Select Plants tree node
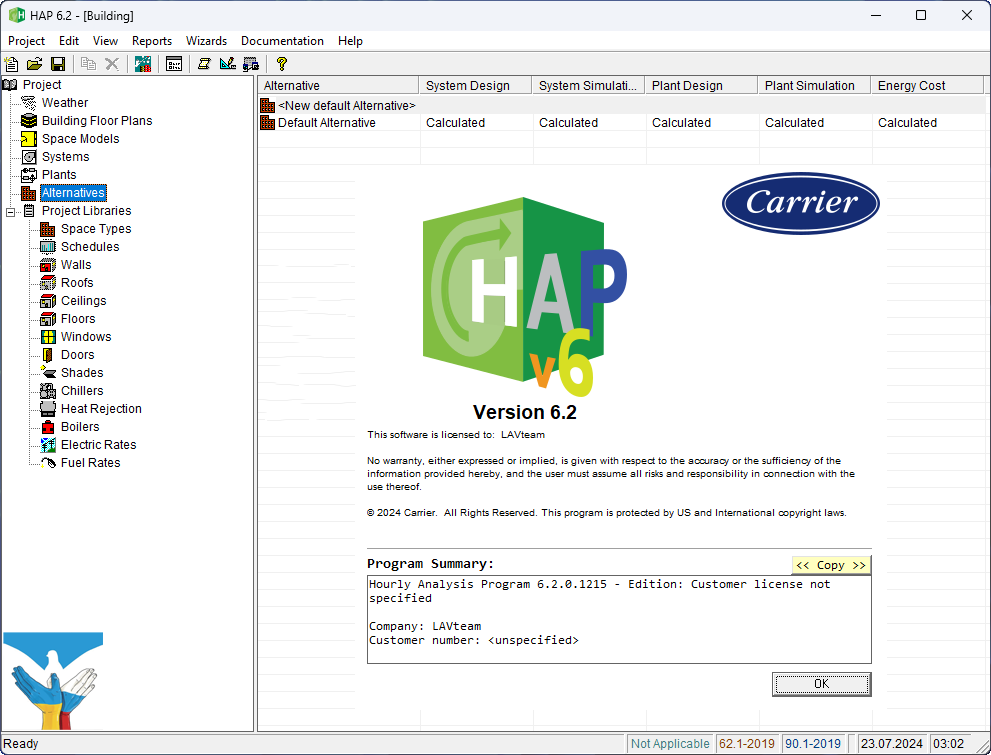Image resolution: width=991 pixels, height=755 pixels. (x=59, y=174)
